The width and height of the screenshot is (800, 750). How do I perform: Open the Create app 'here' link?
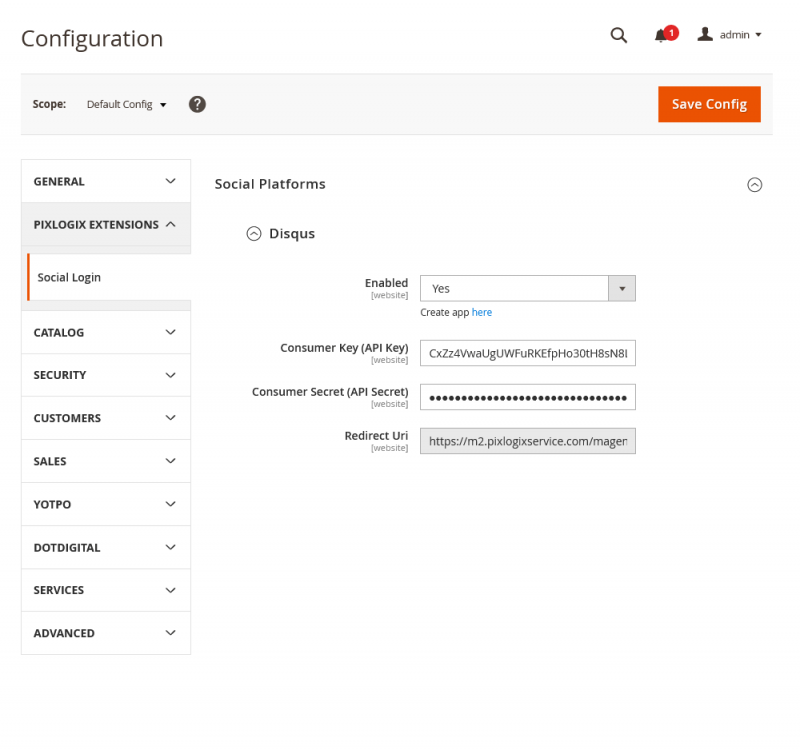click(x=482, y=312)
